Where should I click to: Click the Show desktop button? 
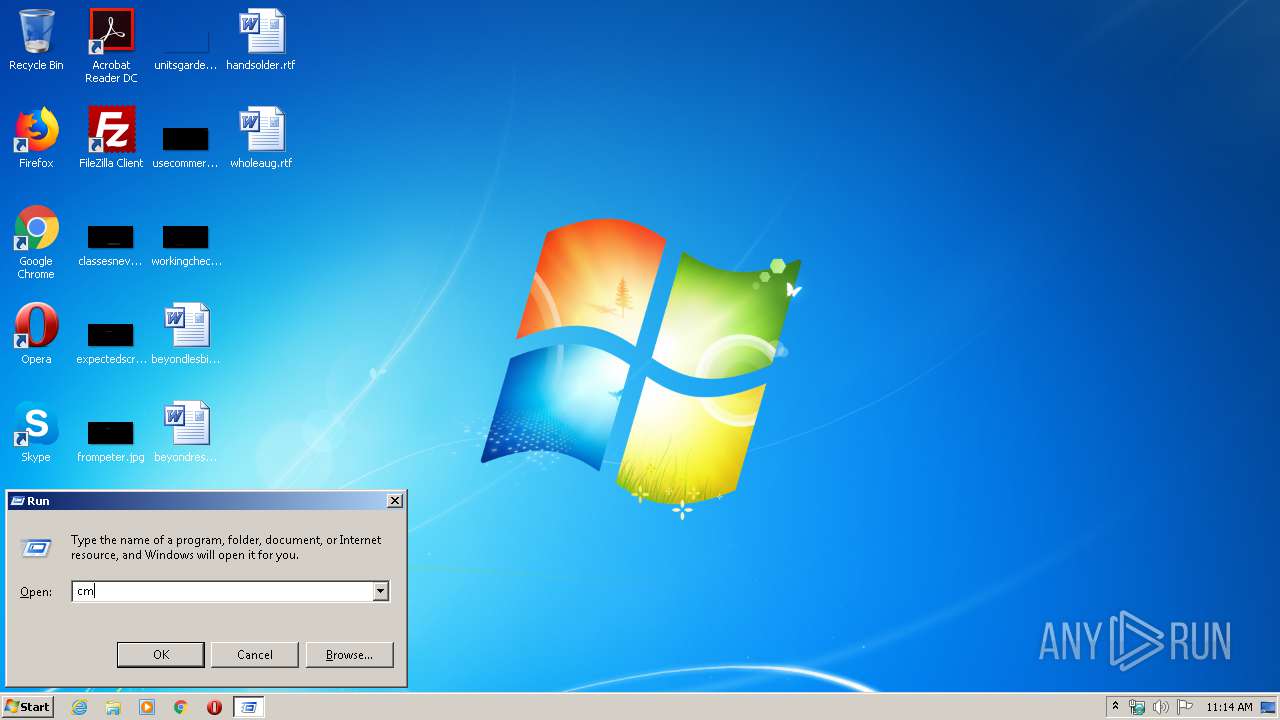pyautogui.click(x=1269, y=707)
